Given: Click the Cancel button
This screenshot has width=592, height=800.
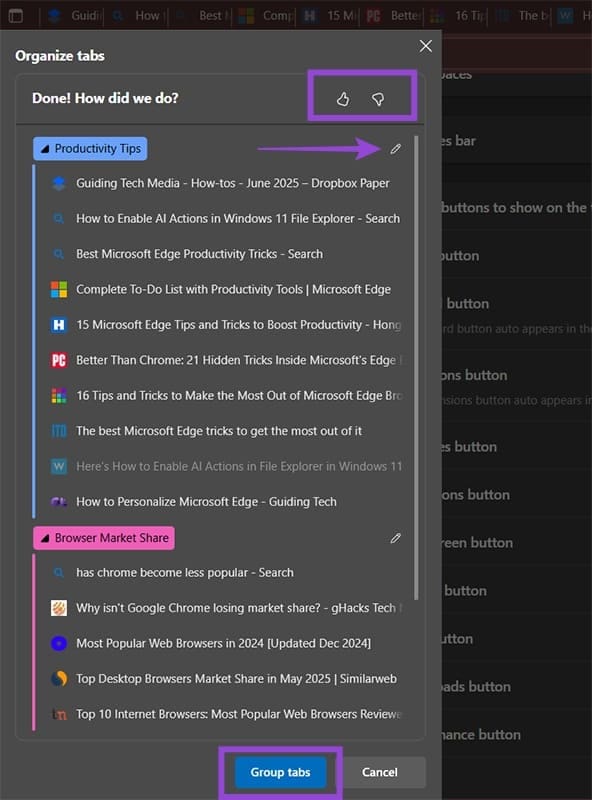Looking at the screenshot, I should click(379, 772).
